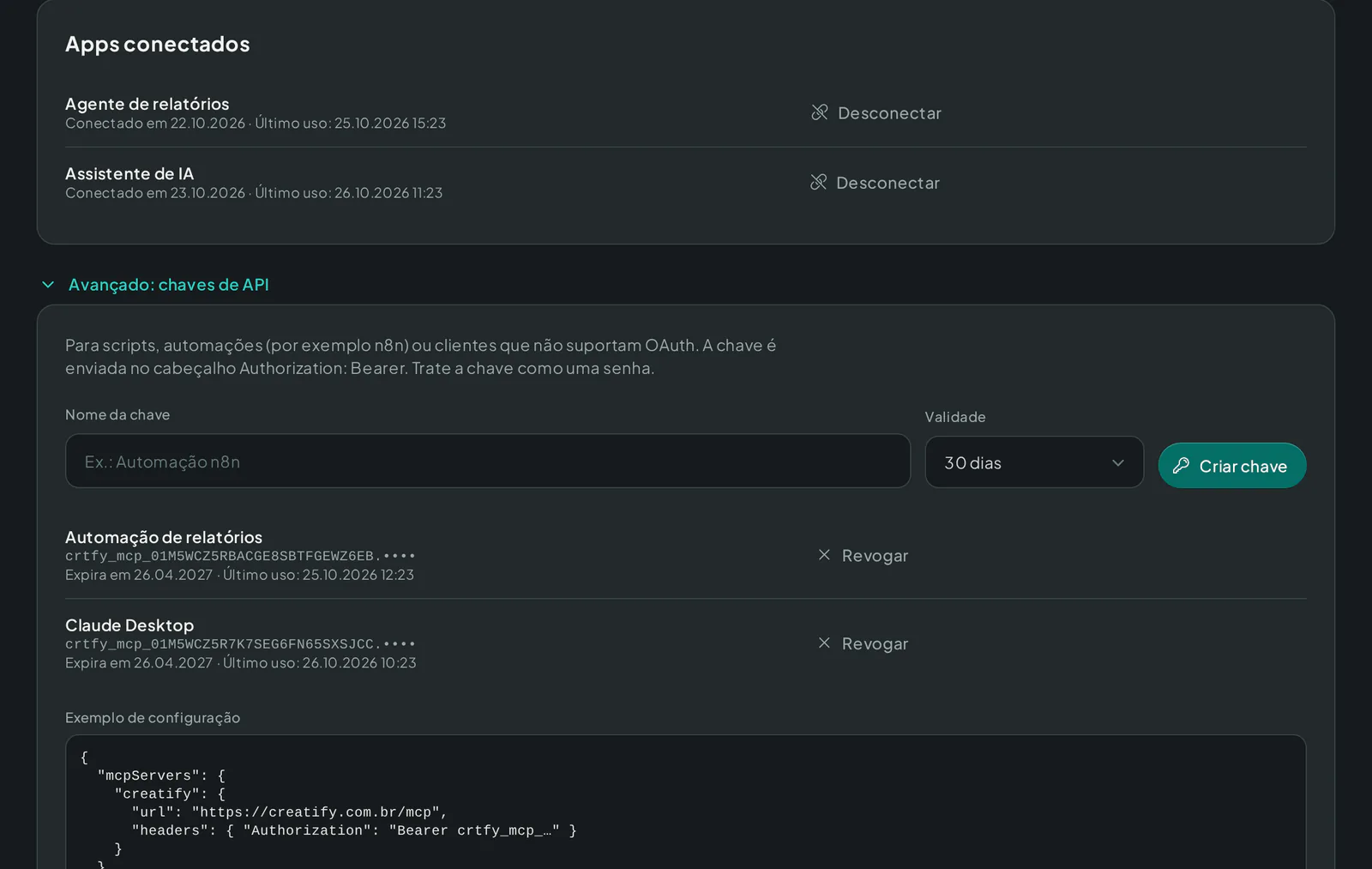The width and height of the screenshot is (1372, 869).
Task: Revoke the Claude Desktop key
Action: point(864,643)
